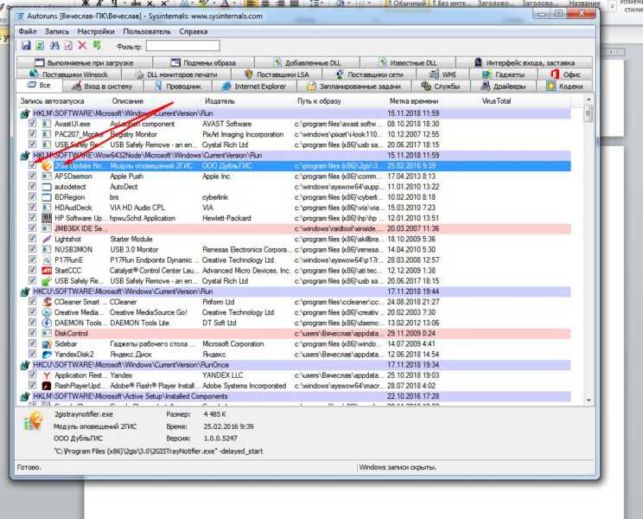Disable the autodetect autostart entry checkbox

32,186
